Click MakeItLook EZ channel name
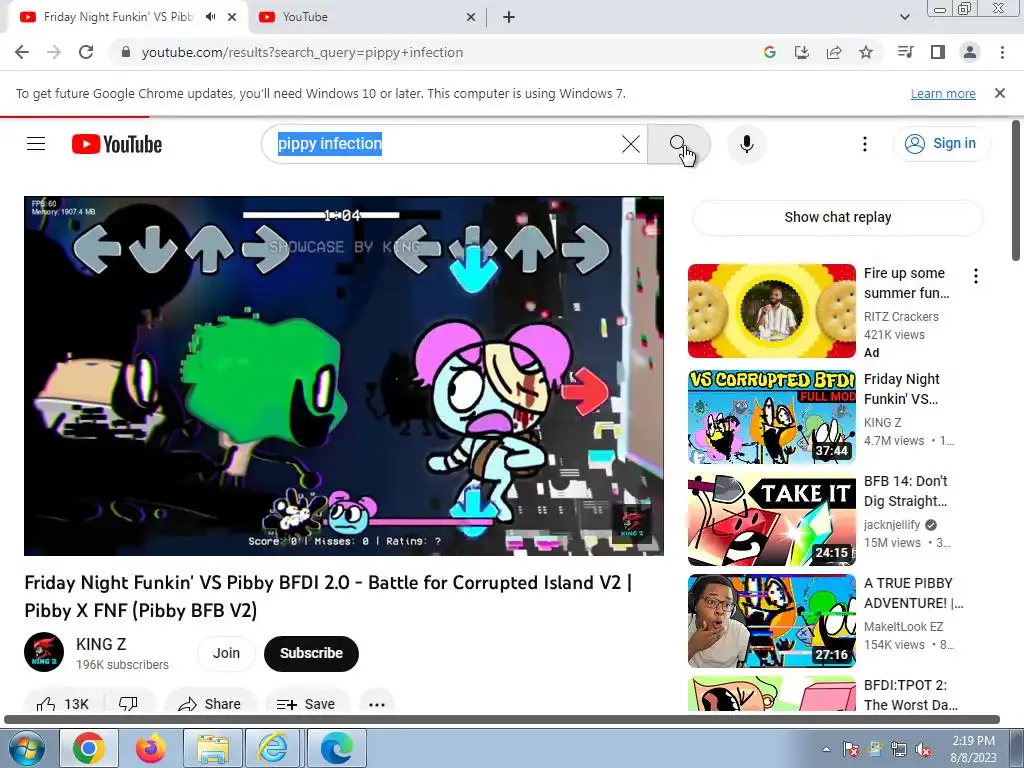Image resolution: width=1024 pixels, height=768 pixels. point(904,626)
